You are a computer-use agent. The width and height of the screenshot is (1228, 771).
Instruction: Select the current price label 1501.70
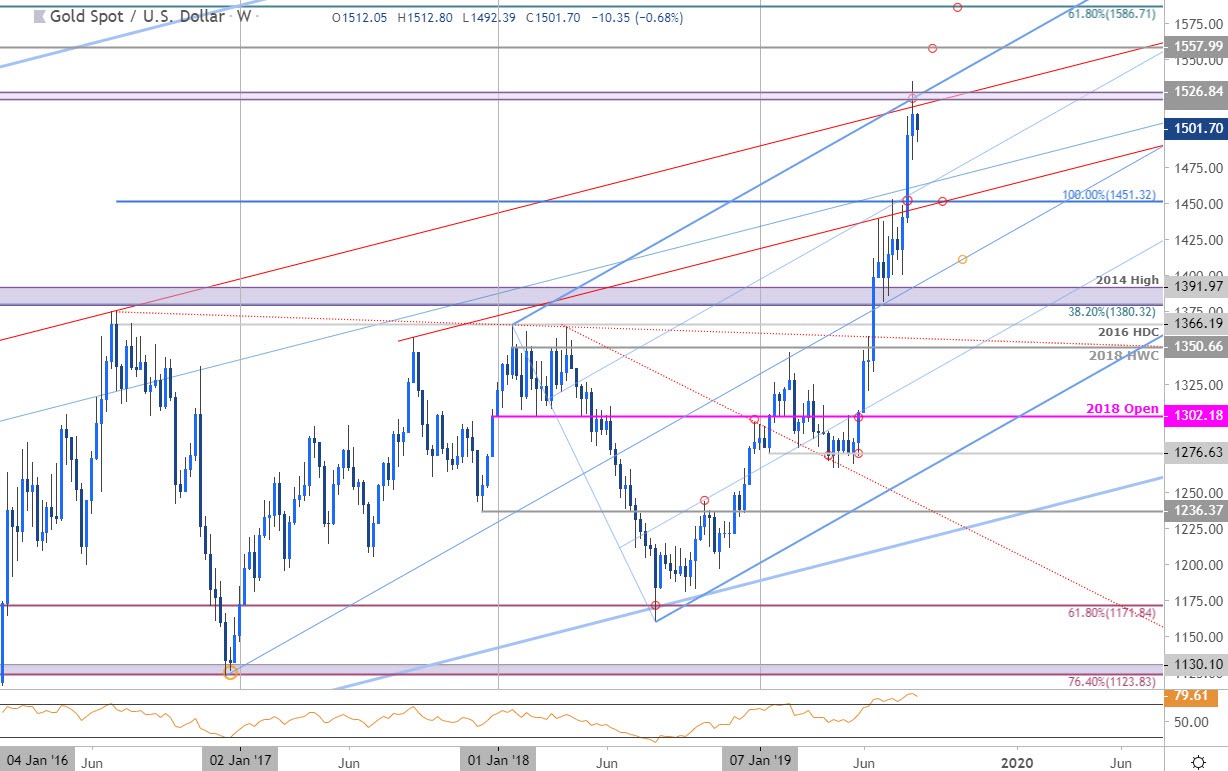point(1197,127)
